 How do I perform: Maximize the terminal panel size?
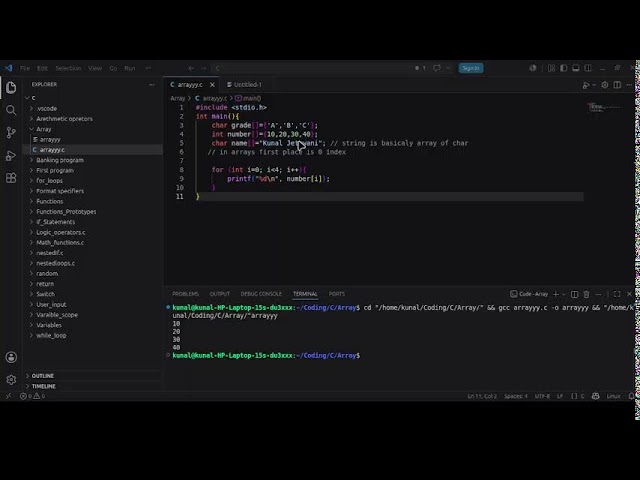617,294
